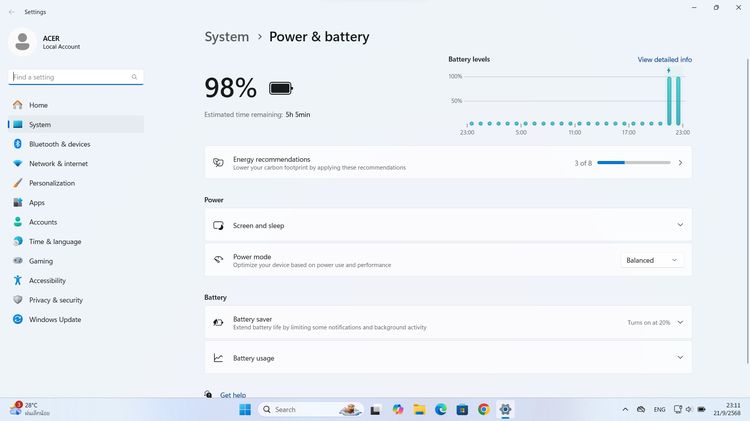
Task: Expand the Screen and sleep section
Action: (x=448, y=225)
